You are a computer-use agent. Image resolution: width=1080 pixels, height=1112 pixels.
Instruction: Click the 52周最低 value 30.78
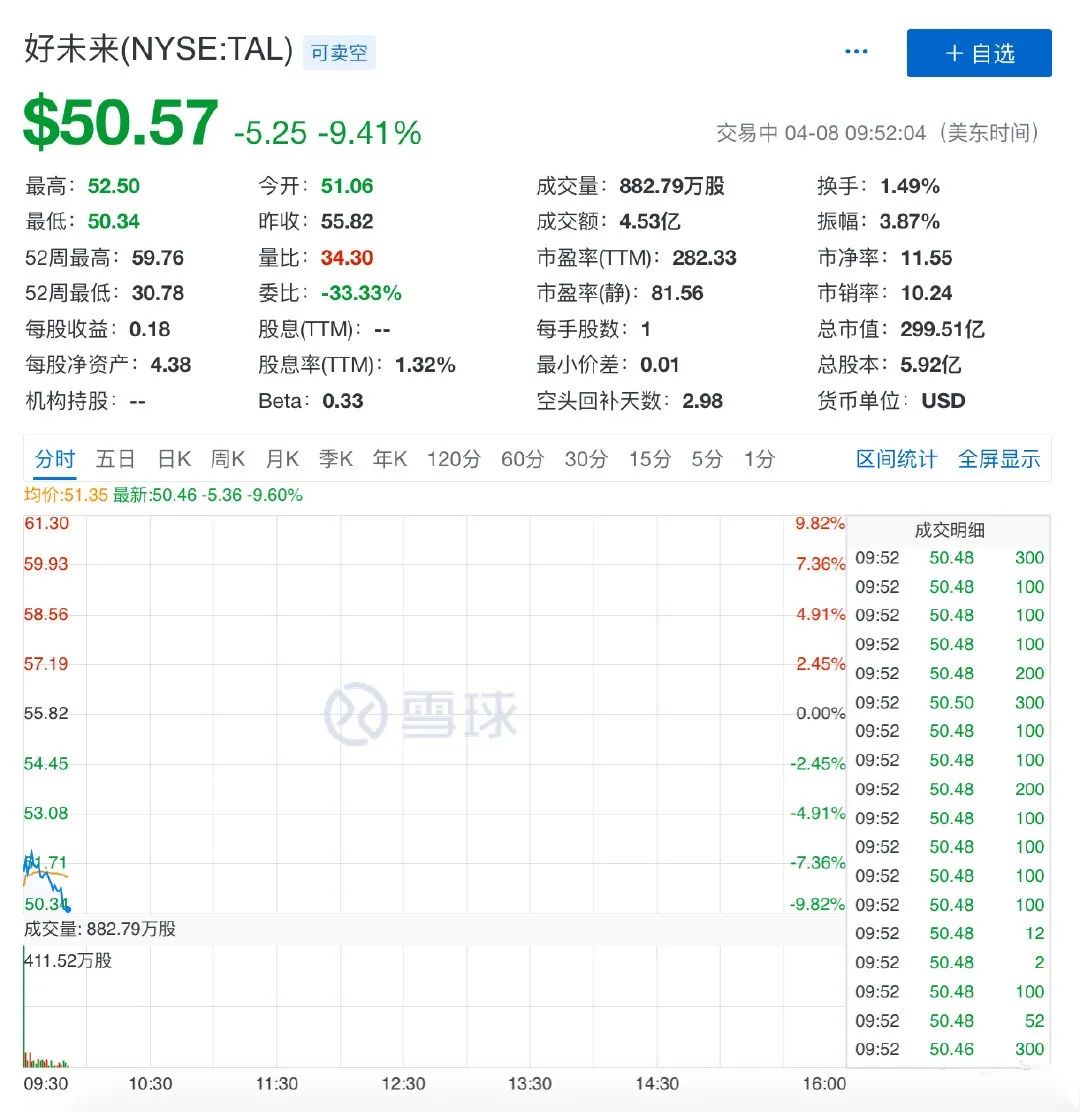click(157, 294)
